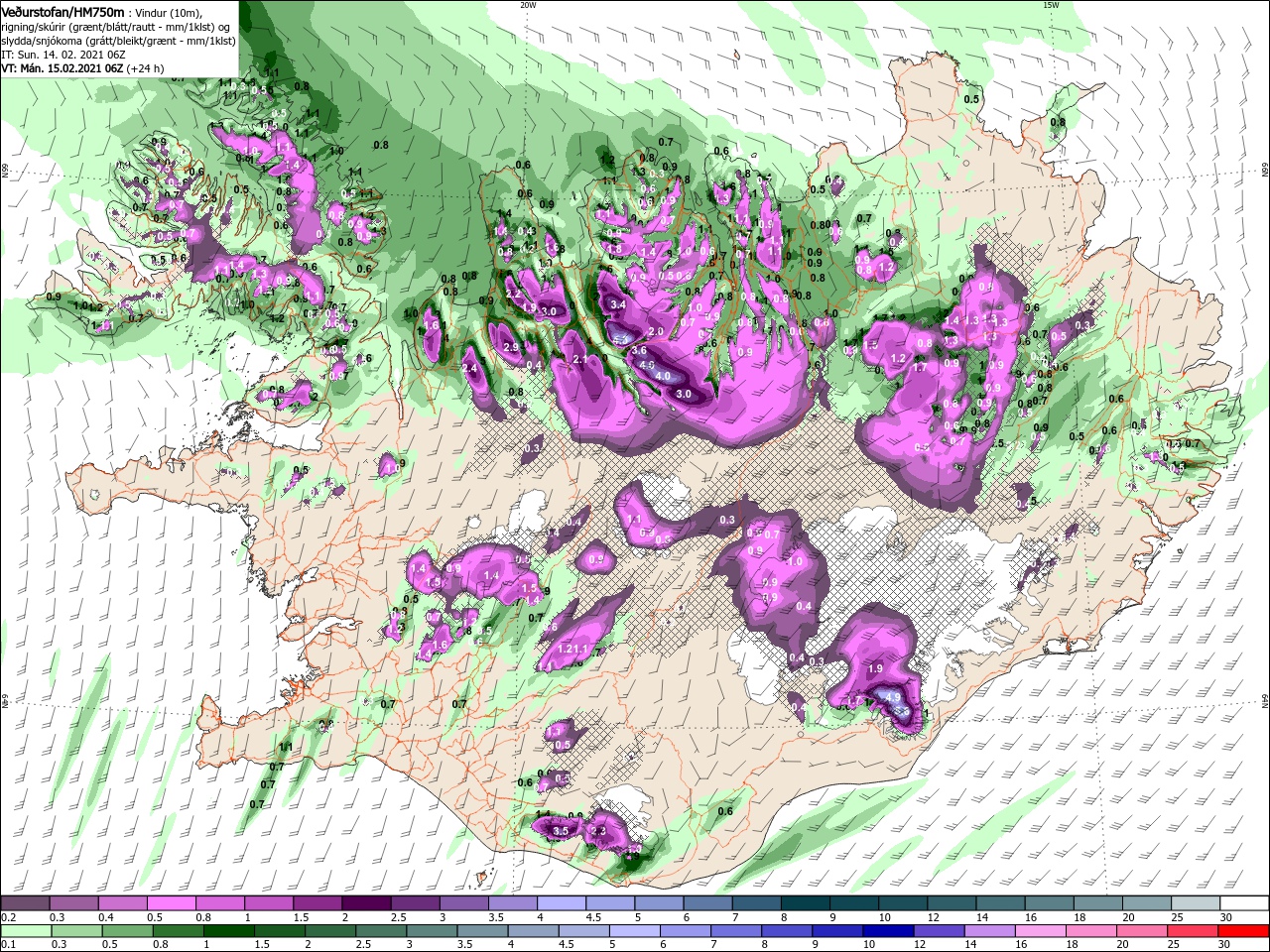1270x952 pixels.
Task: Click the 2.9 snowfall value on the map
Action: (x=512, y=347)
